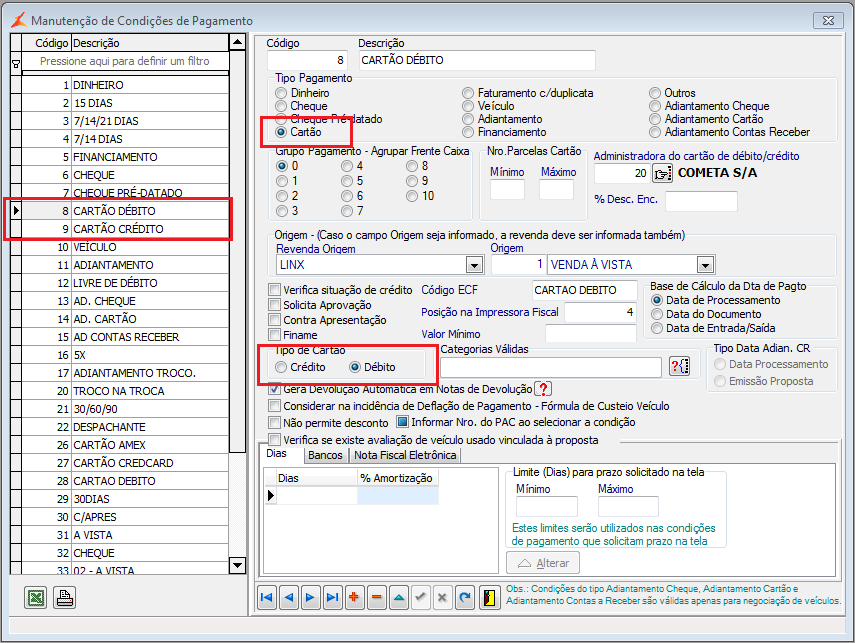Select Dinheiro payment type

click(302, 93)
